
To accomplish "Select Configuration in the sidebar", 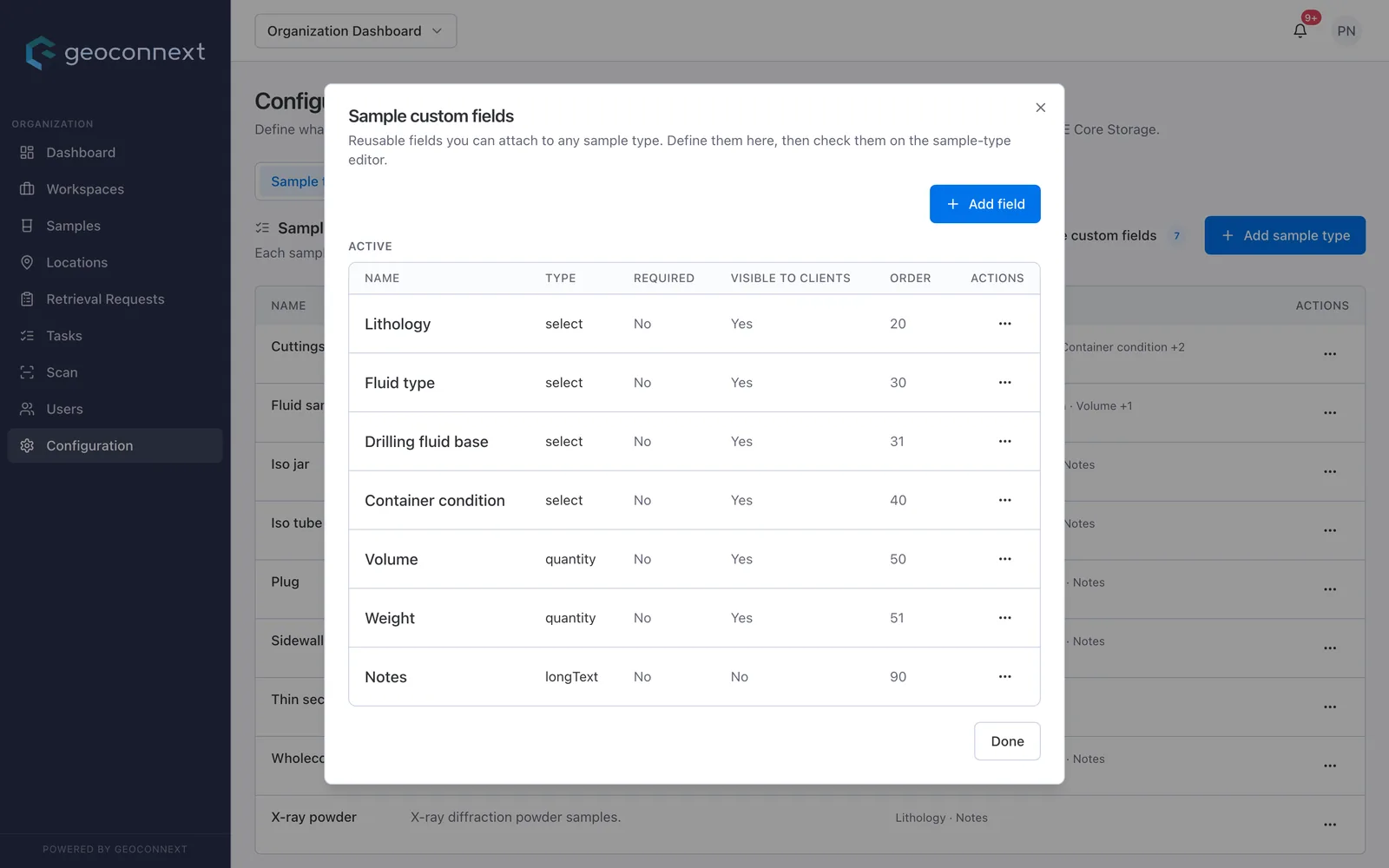I will [x=115, y=445].
